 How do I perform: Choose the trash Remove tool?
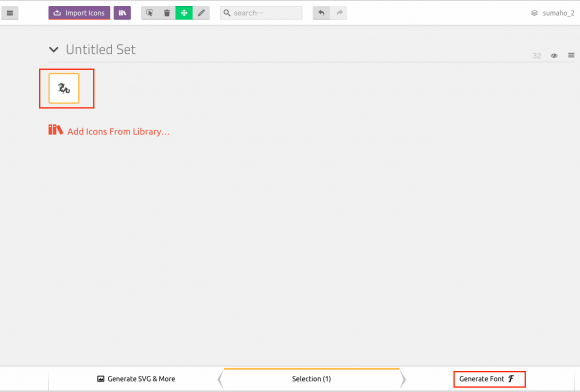(x=167, y=13)
